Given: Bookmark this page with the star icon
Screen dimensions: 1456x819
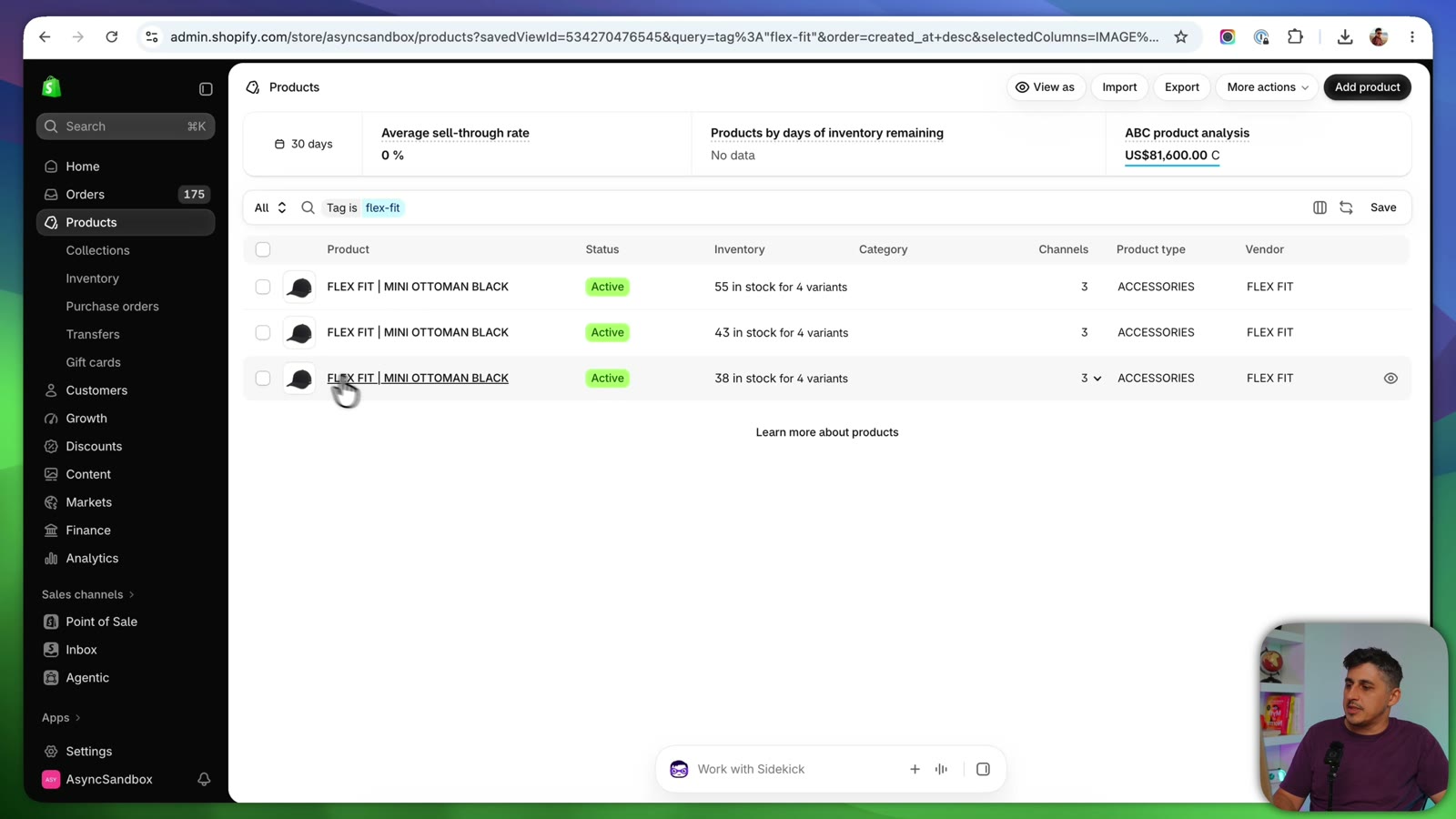Looking at the screenshot, I should point(1181,37).
